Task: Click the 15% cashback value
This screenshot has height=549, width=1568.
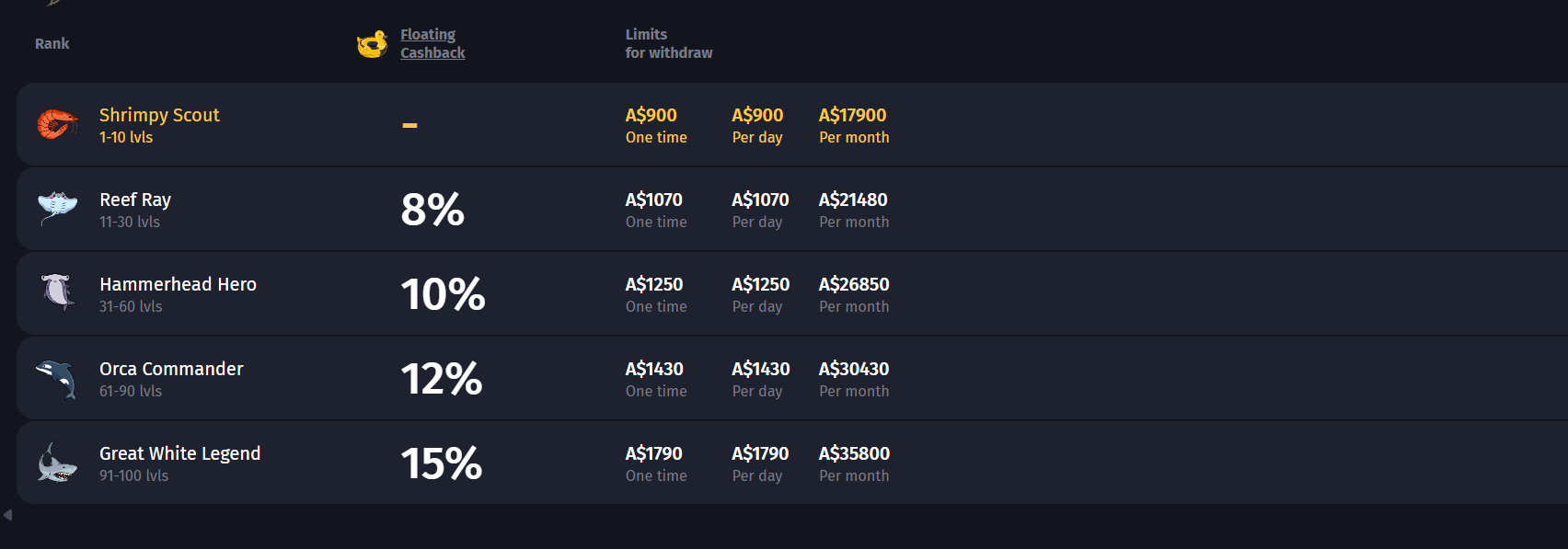Action: (x=442, y=463)
